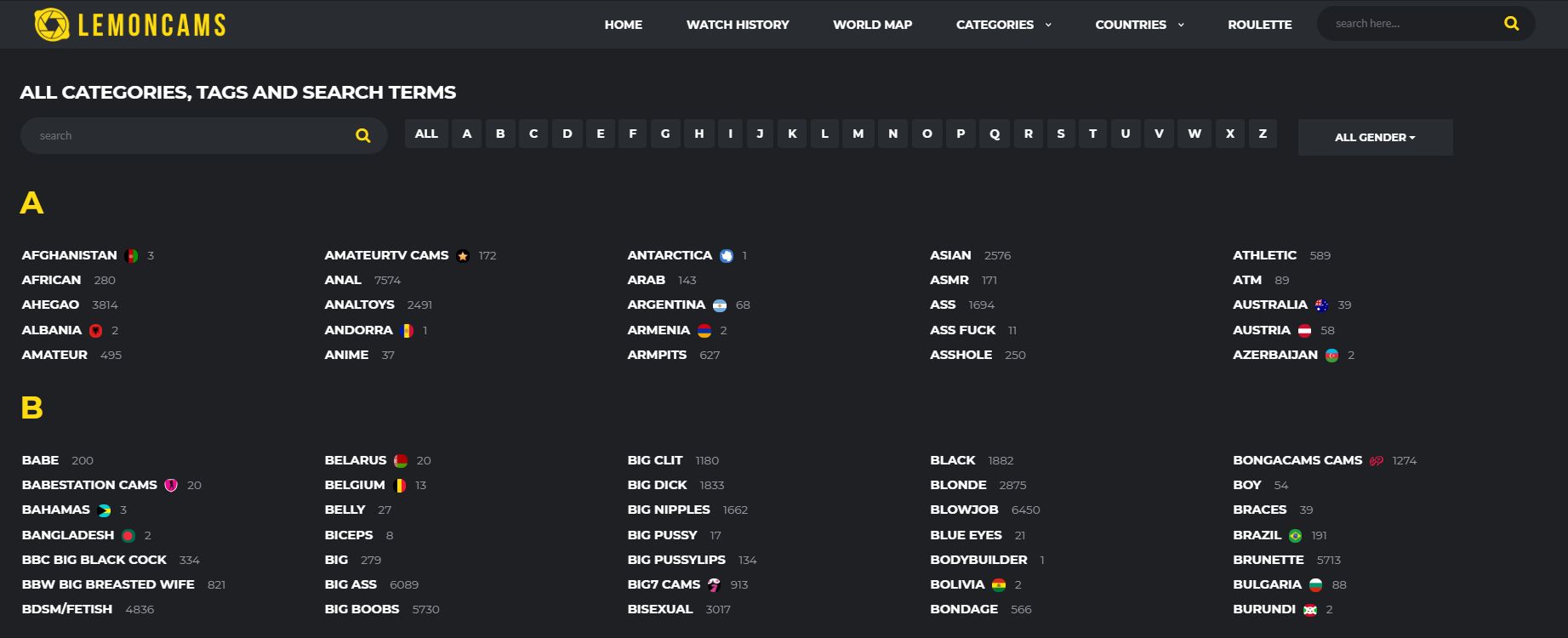This screenshot has width=1568, height=638.
Task: Click the Argentina flag icon
Action: (720, 305)
